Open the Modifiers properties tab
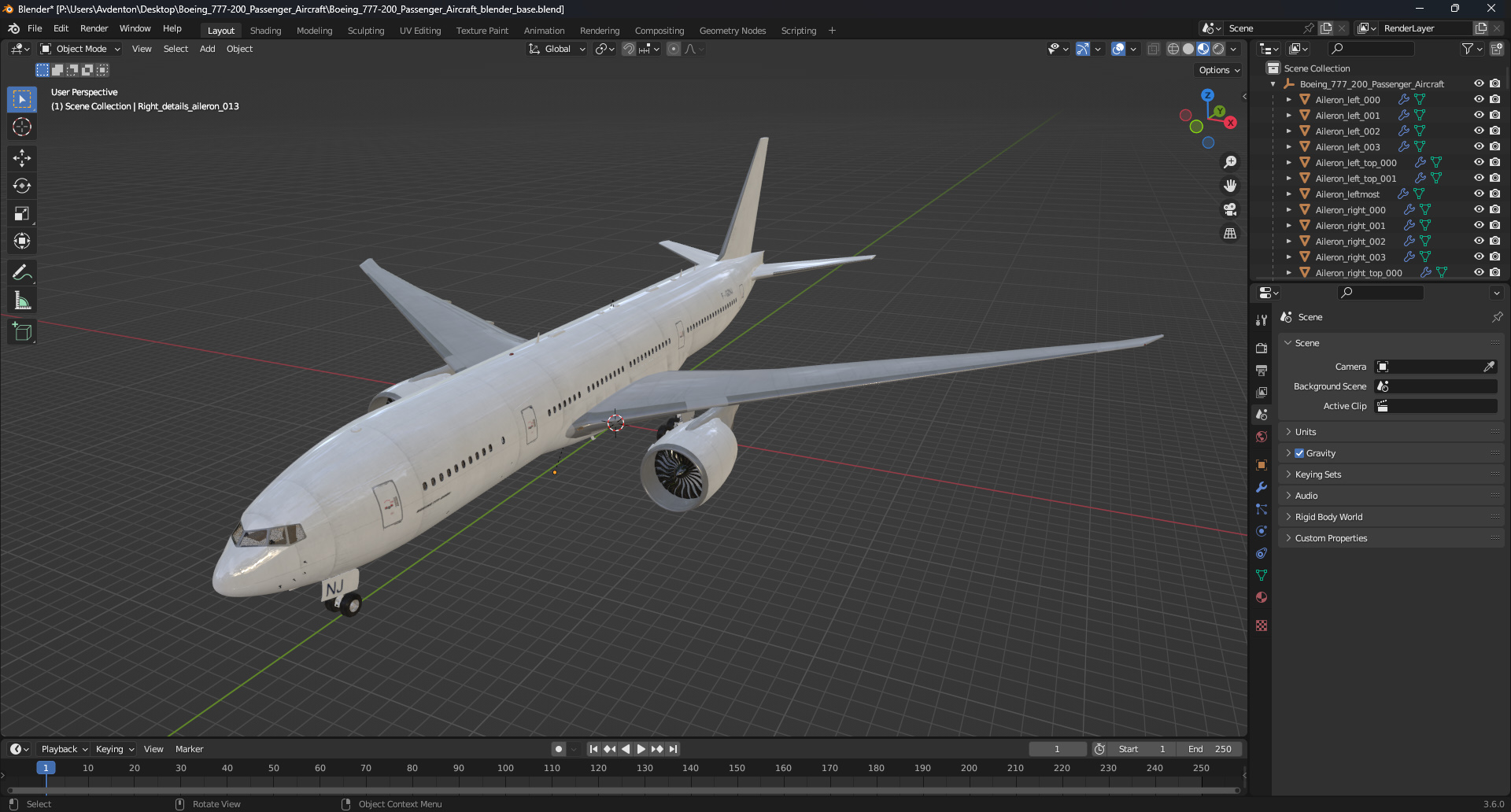The width and height of the screenshot is (1511, 812). click(1262, 487)
